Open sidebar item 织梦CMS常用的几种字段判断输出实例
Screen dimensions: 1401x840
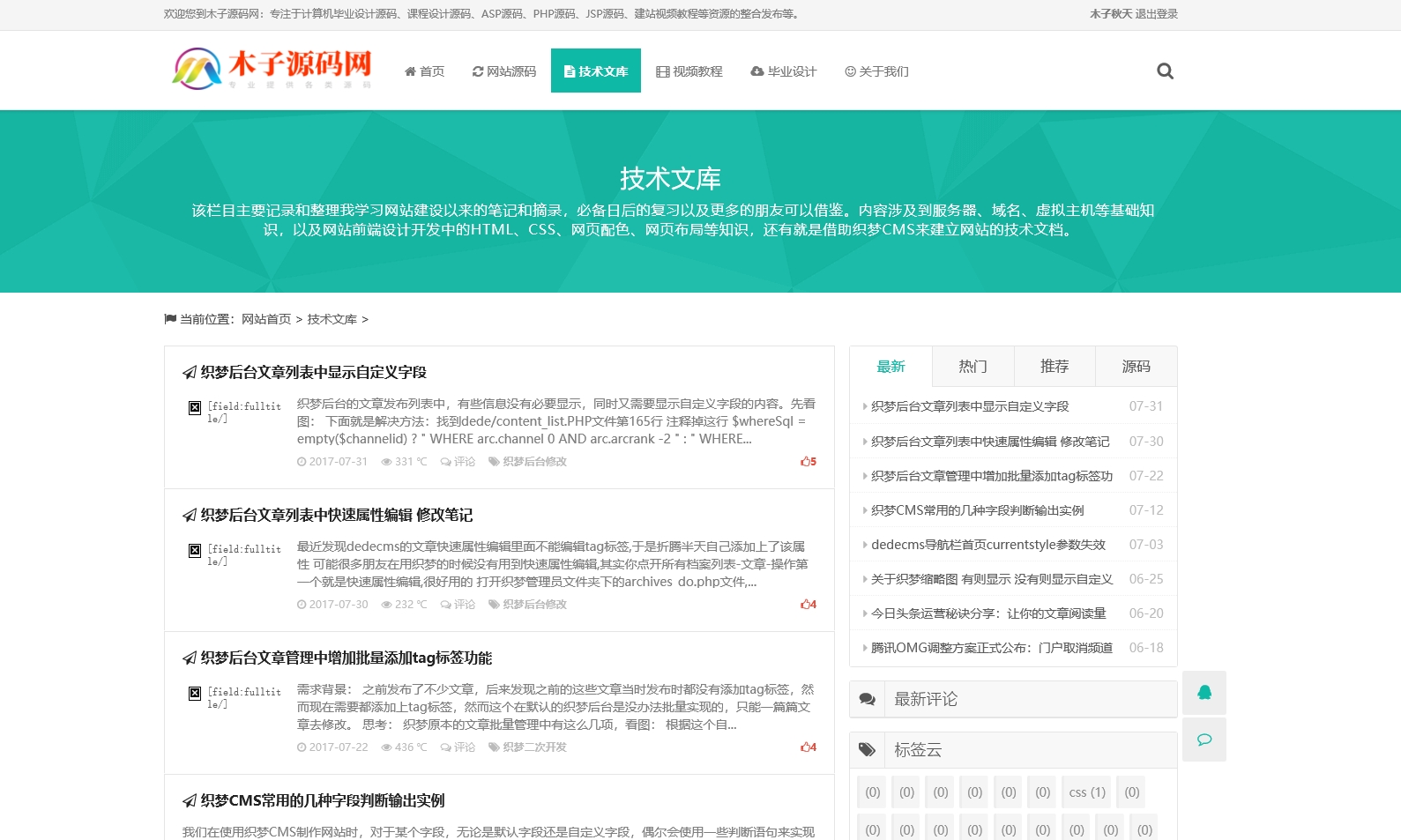978,510
